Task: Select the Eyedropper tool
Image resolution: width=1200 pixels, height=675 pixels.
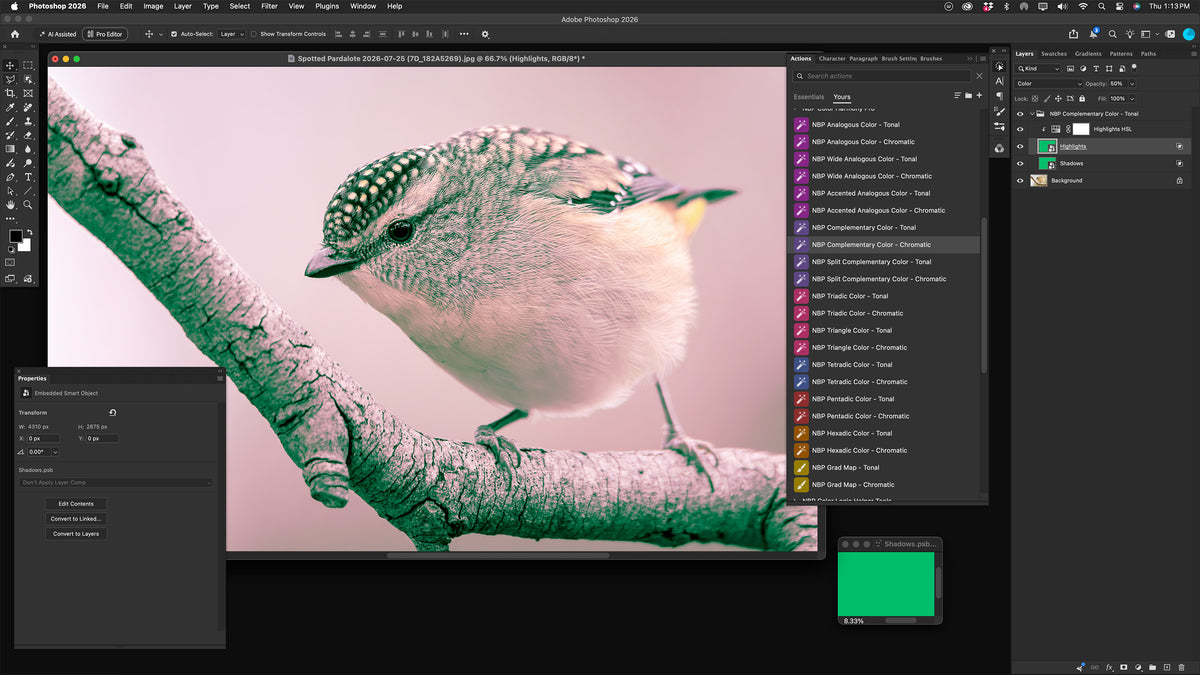Action: [x=10, y=107]
